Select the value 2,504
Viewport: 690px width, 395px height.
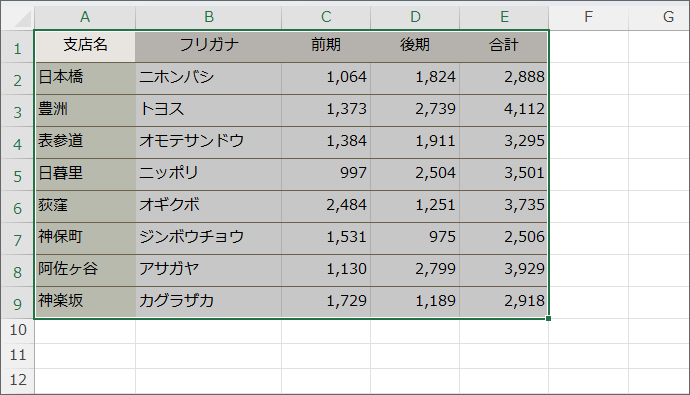415,175
